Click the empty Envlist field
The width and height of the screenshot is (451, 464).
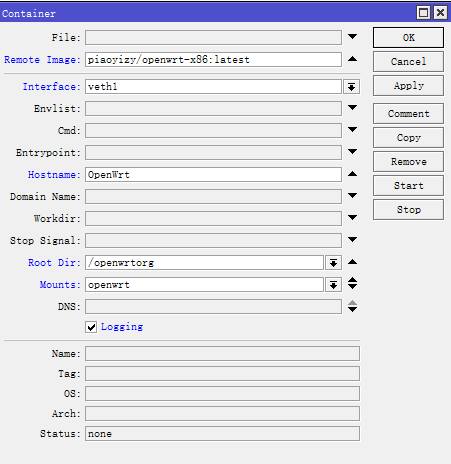[x=213, y=109]
